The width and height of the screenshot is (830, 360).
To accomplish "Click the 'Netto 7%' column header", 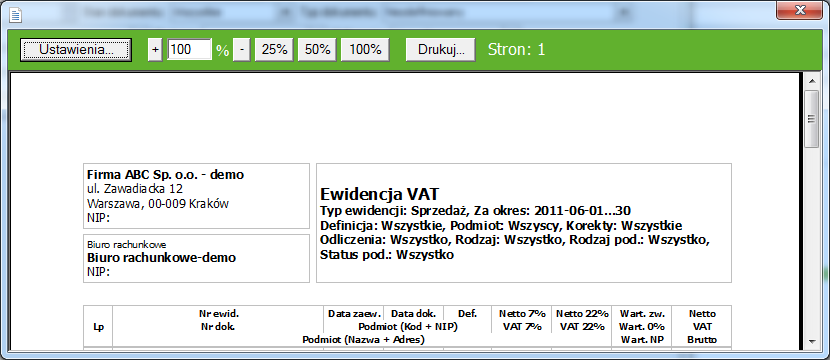I will tap(522, 313).
